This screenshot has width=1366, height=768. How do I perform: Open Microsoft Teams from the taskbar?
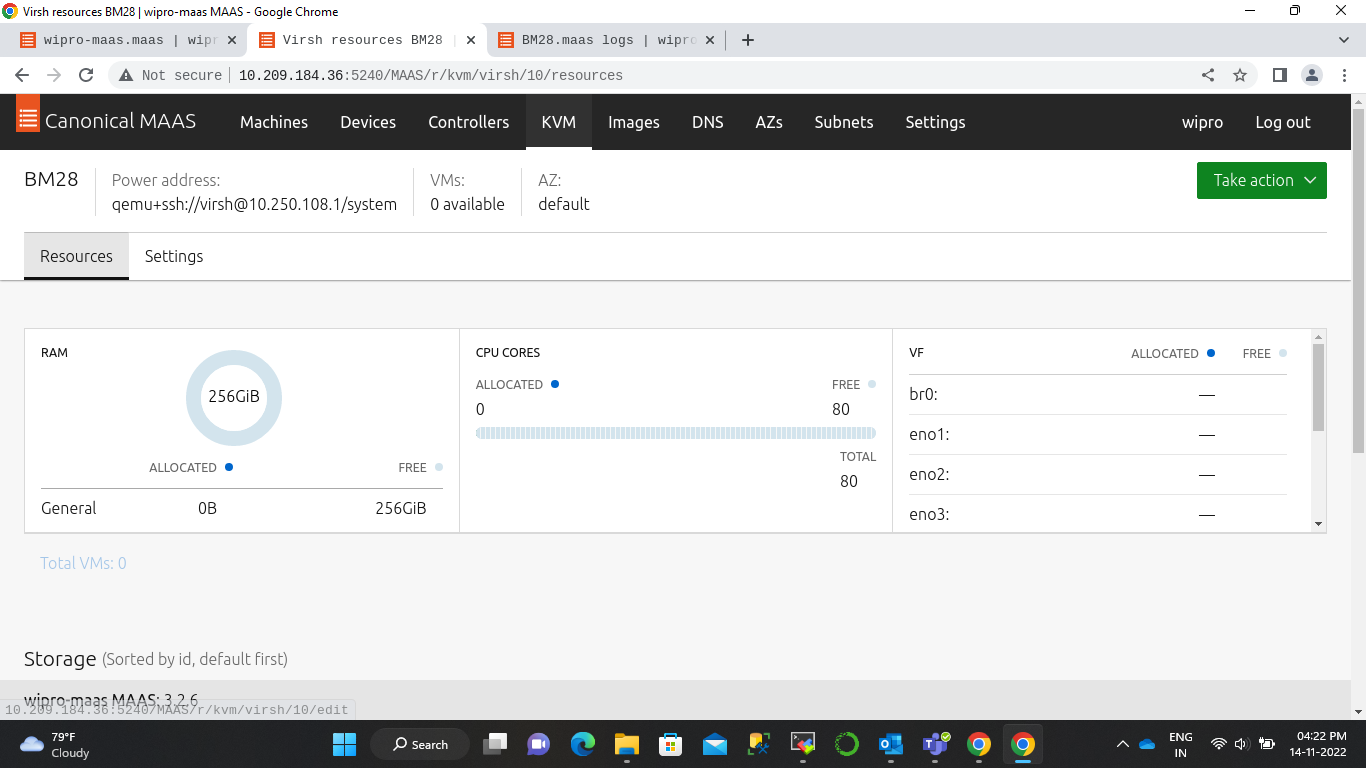[936, 744]
